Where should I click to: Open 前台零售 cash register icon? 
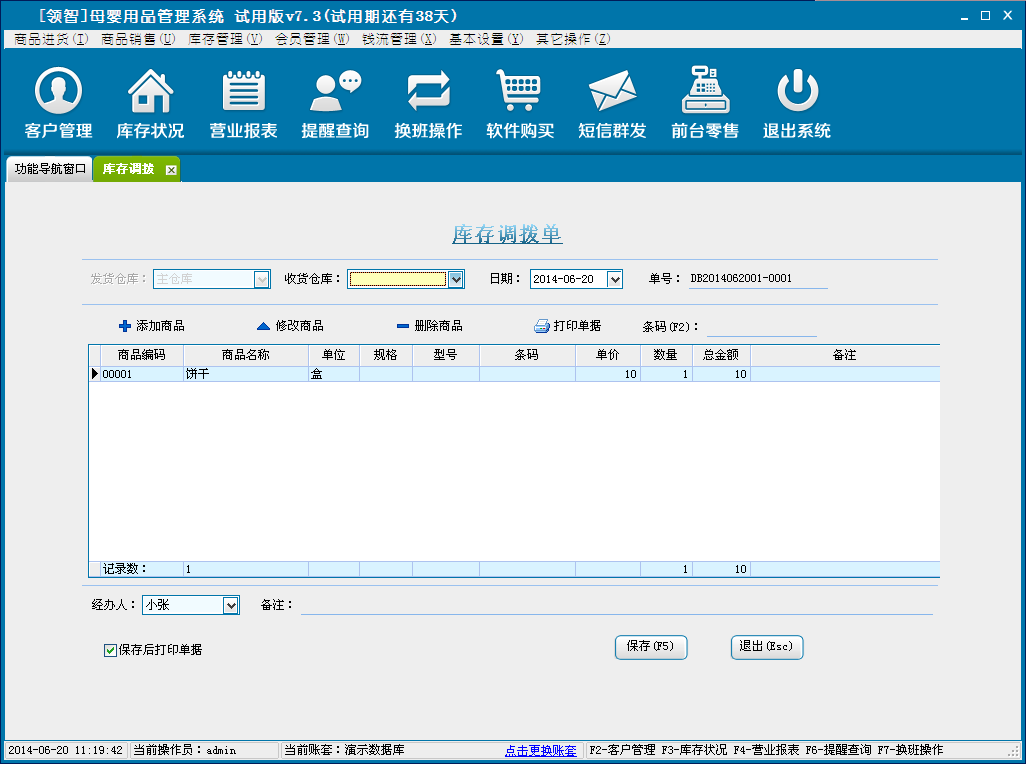point(705,92)
